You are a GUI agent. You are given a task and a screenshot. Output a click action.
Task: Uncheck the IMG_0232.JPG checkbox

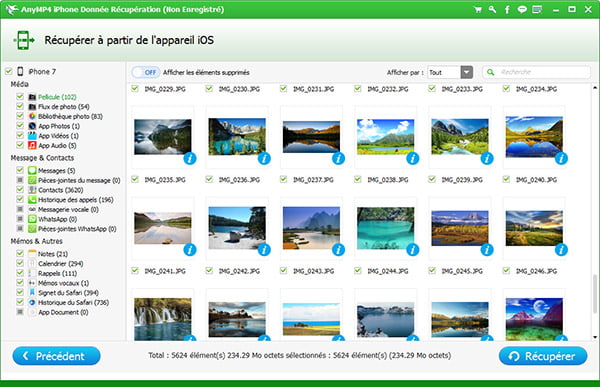[357, 89]
